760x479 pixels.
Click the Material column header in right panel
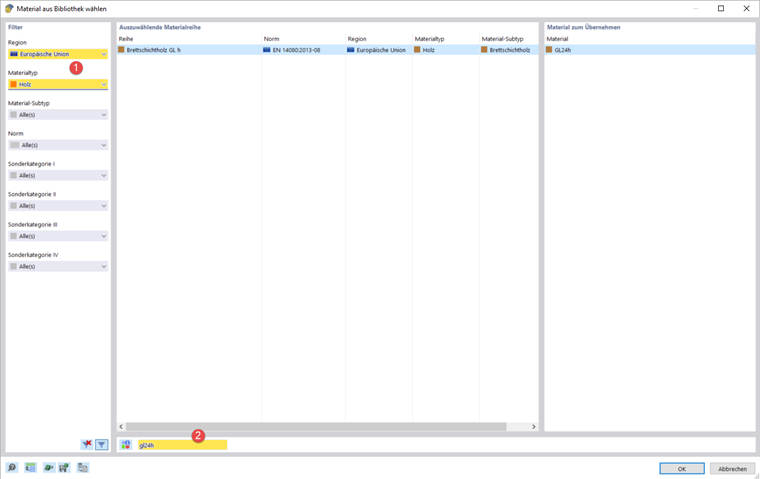pyautogui.click(x=557, y=39)
